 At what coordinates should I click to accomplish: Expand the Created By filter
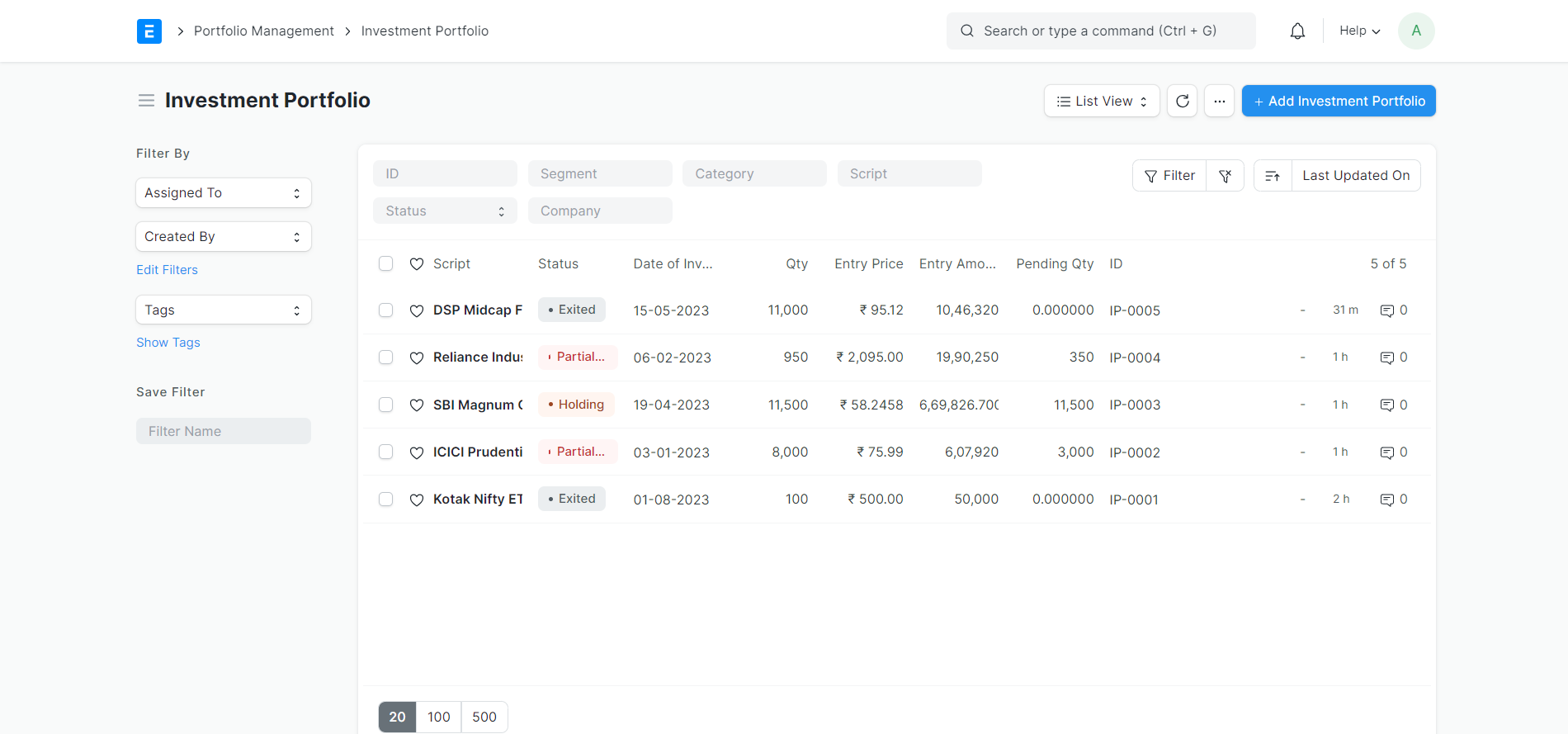[x=224, y=237]
